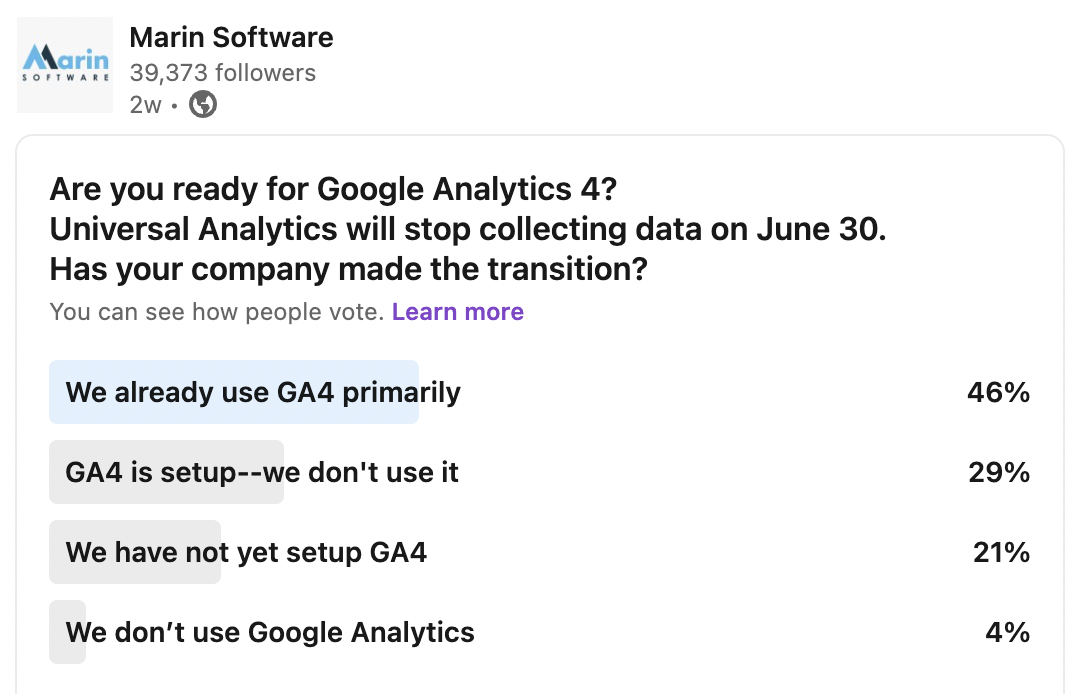Open the Marin Software company name link

[231, 38]
